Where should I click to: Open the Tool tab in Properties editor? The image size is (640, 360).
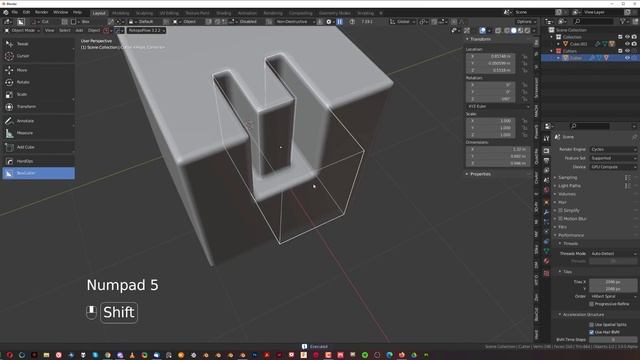[x=547, y=139]
